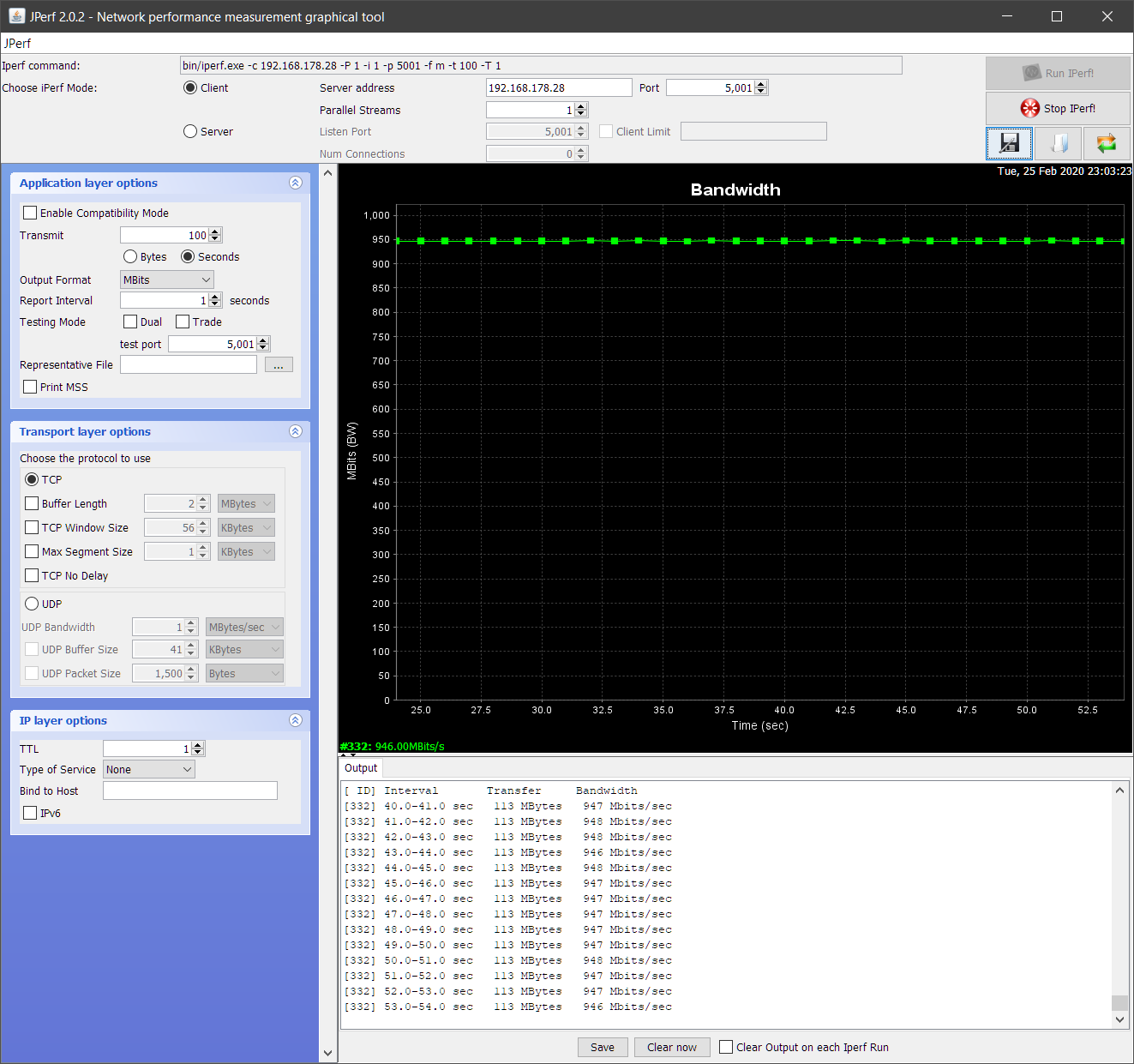The image size is (1134, 1064).
Task: Open the Max Segment Size KBytes dropdown
Action: coord(246,551)
